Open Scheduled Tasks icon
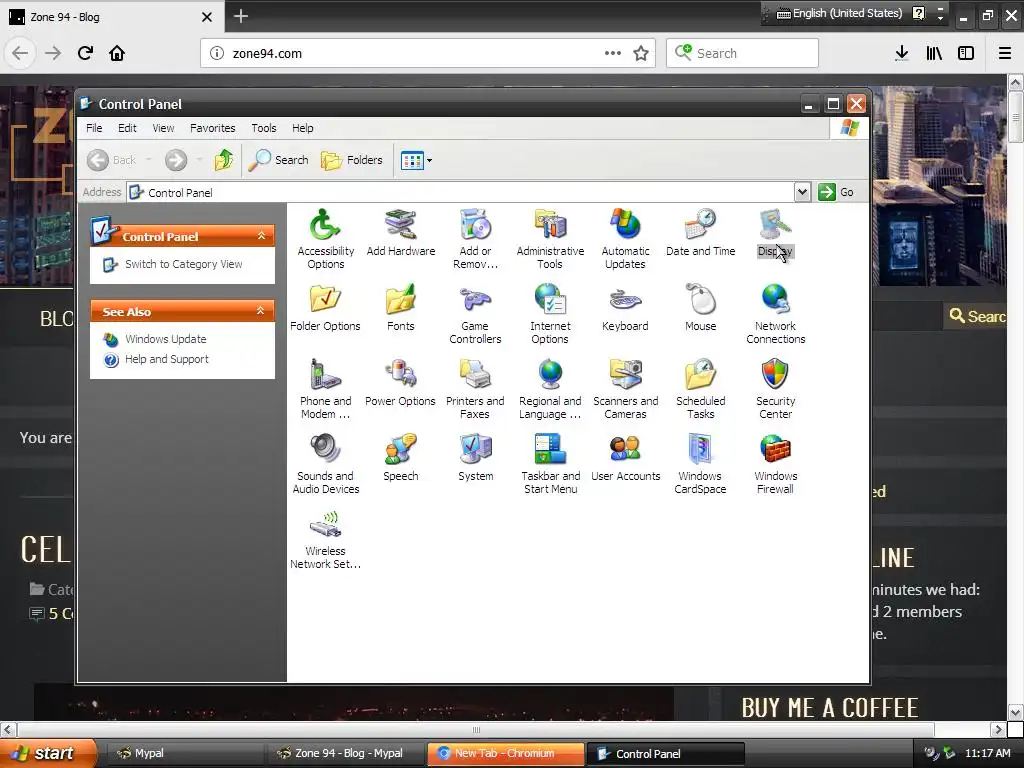This screenshot has width=1024, height=768. [x=700, y=388]
